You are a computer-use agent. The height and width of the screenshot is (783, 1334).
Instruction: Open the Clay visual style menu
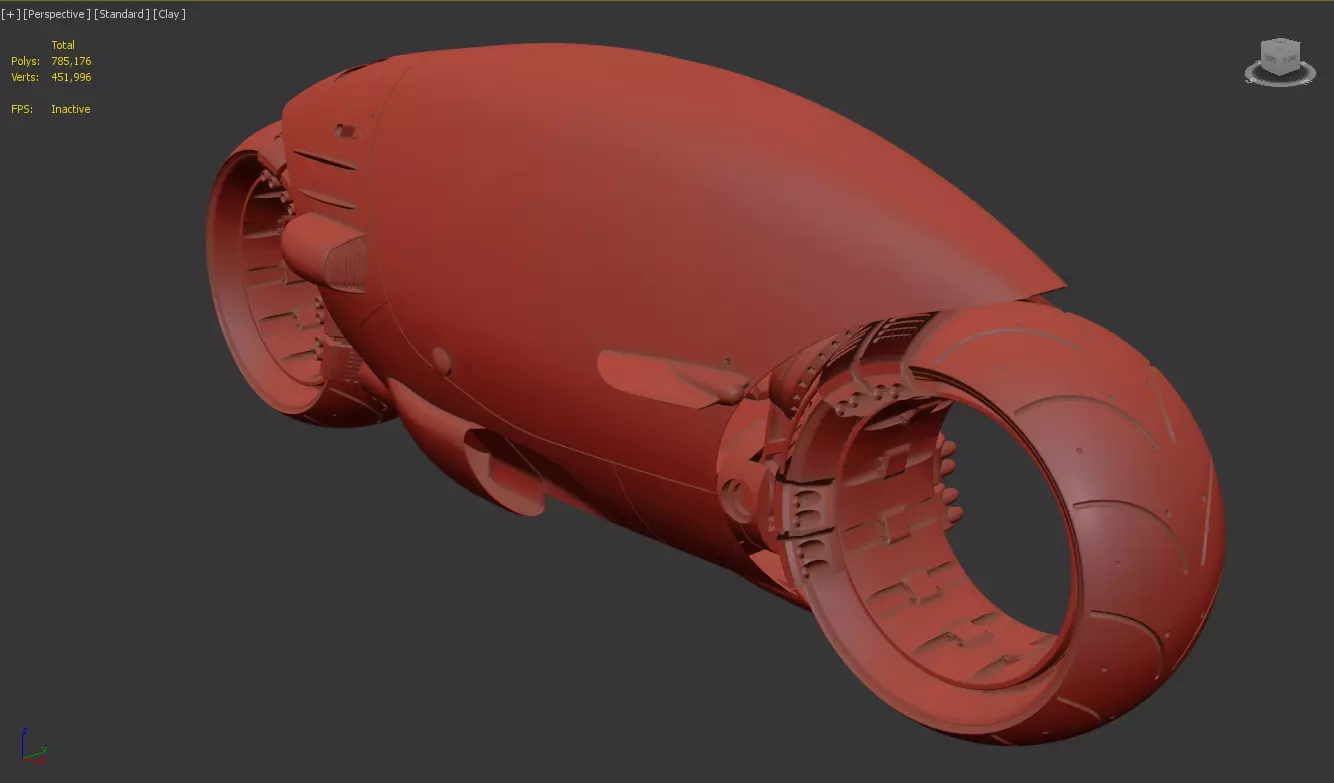(x=169, y=14)
